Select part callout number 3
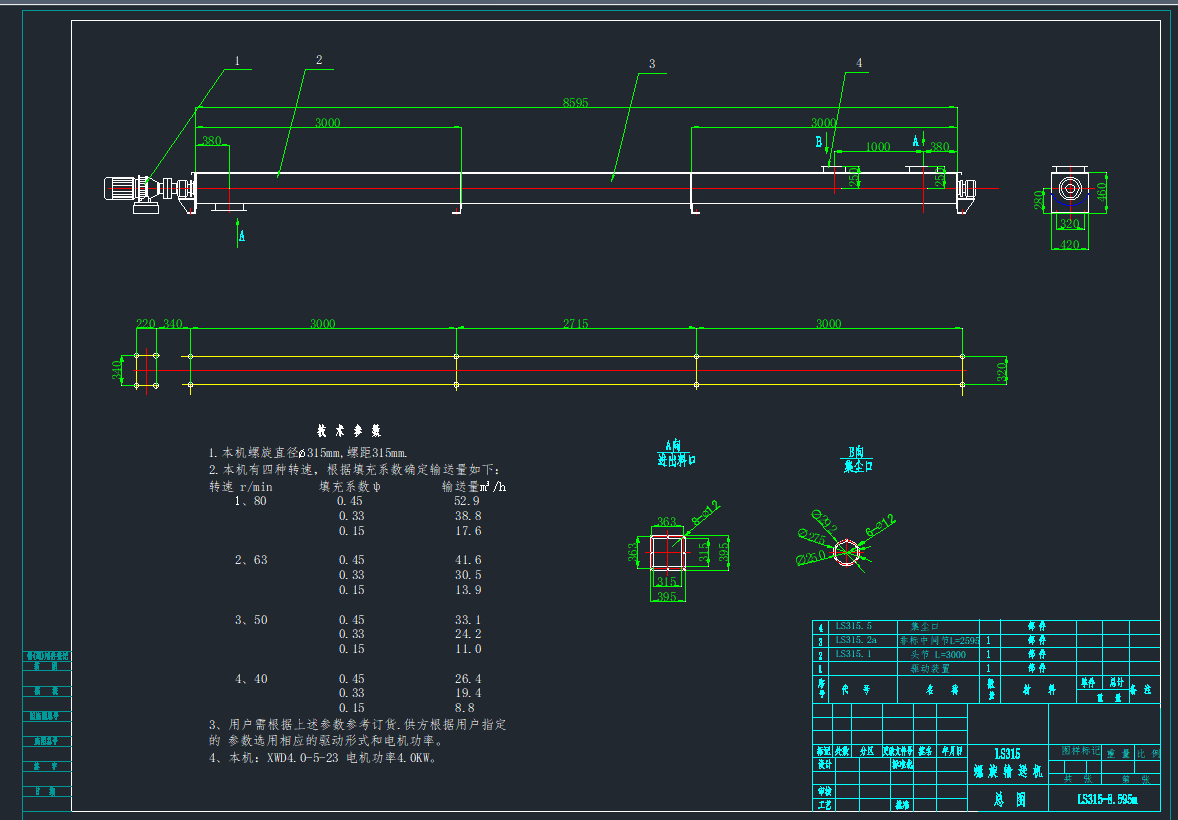Image resolution: width=1178 pixels, height=820 pixels. click(x=651, y=64)
